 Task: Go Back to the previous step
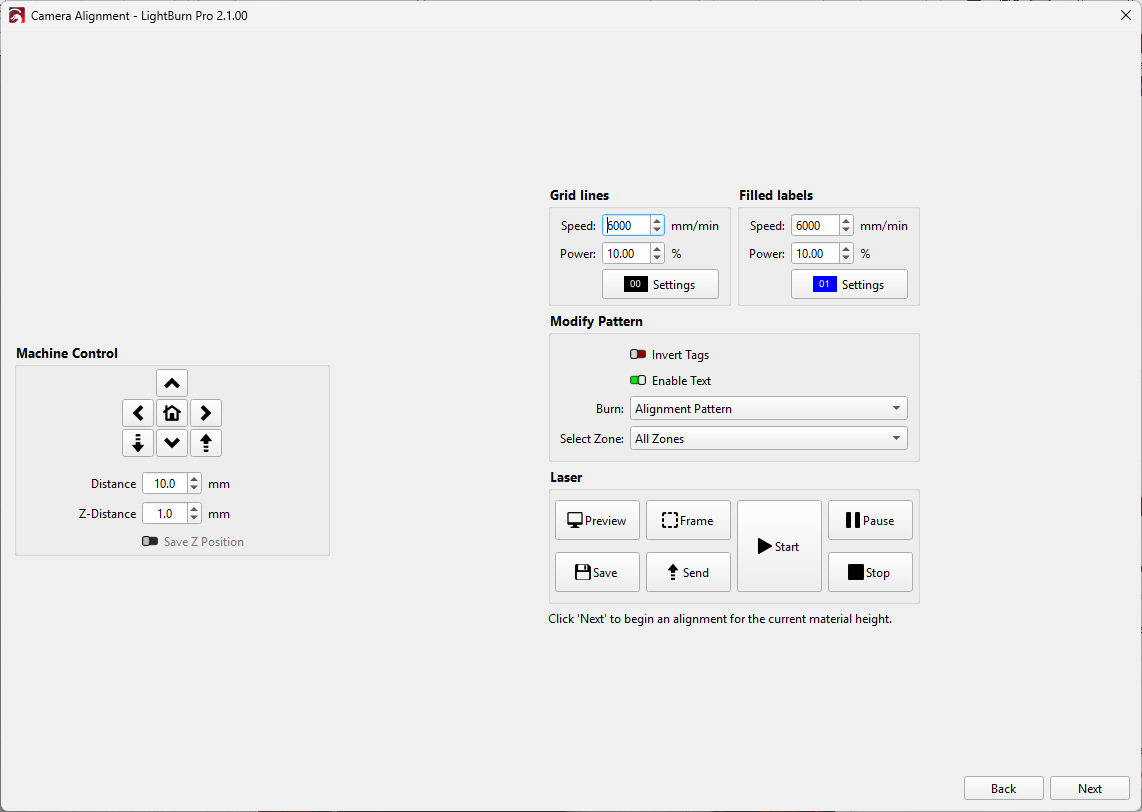pyautogui.click(x=1003, y=789)
